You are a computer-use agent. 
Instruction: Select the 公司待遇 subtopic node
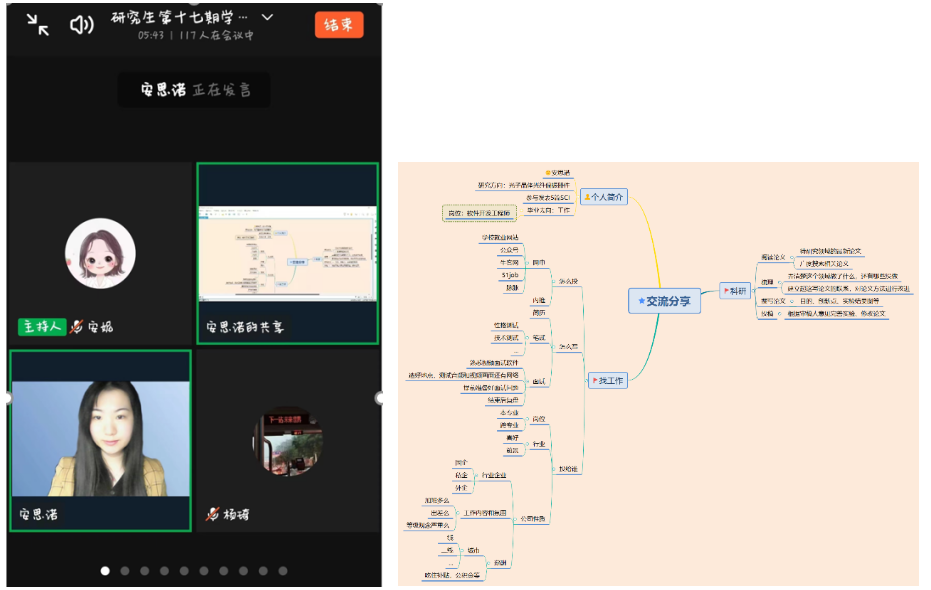532,519
